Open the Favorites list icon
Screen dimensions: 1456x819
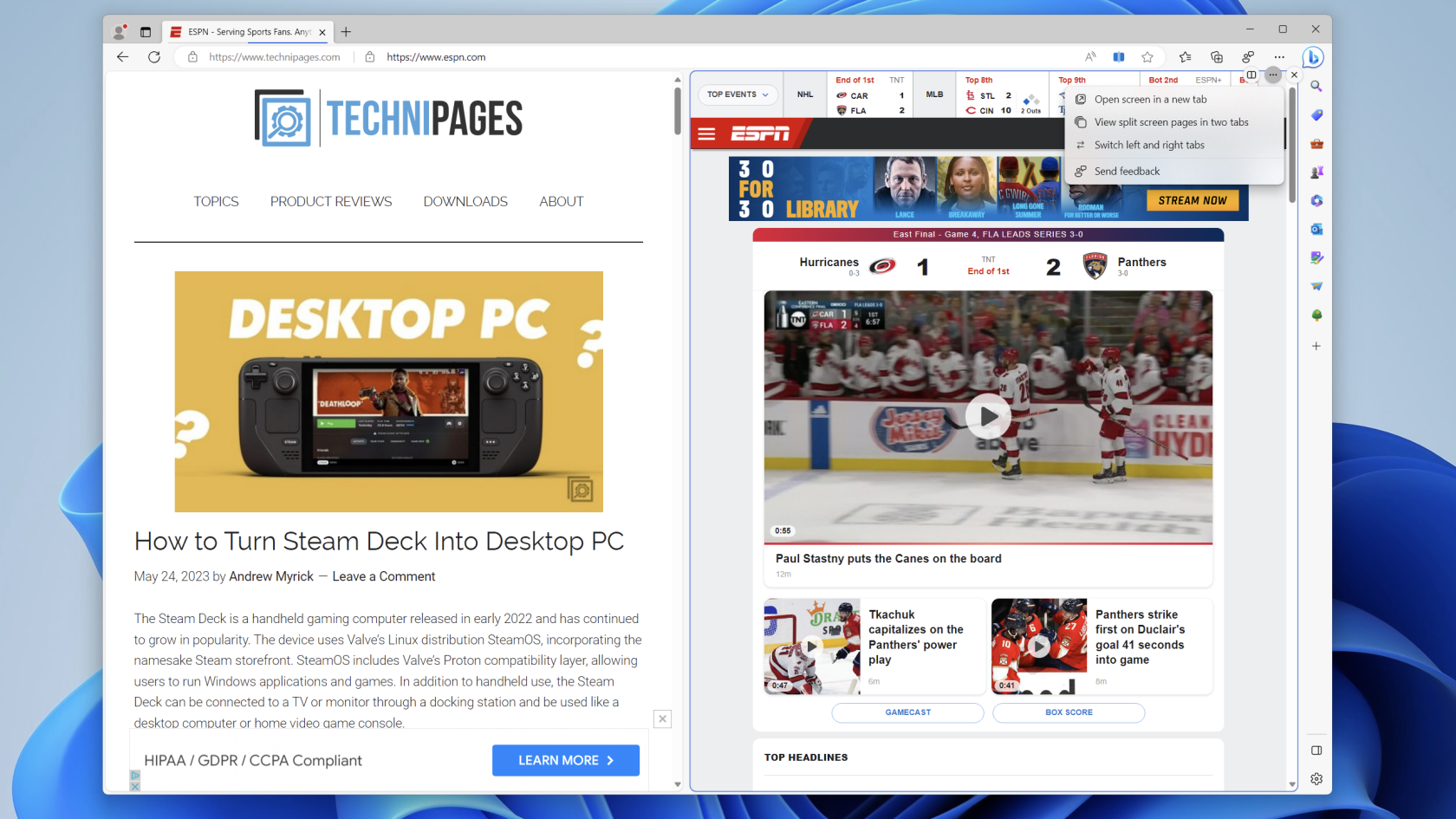click(1185, 57)
